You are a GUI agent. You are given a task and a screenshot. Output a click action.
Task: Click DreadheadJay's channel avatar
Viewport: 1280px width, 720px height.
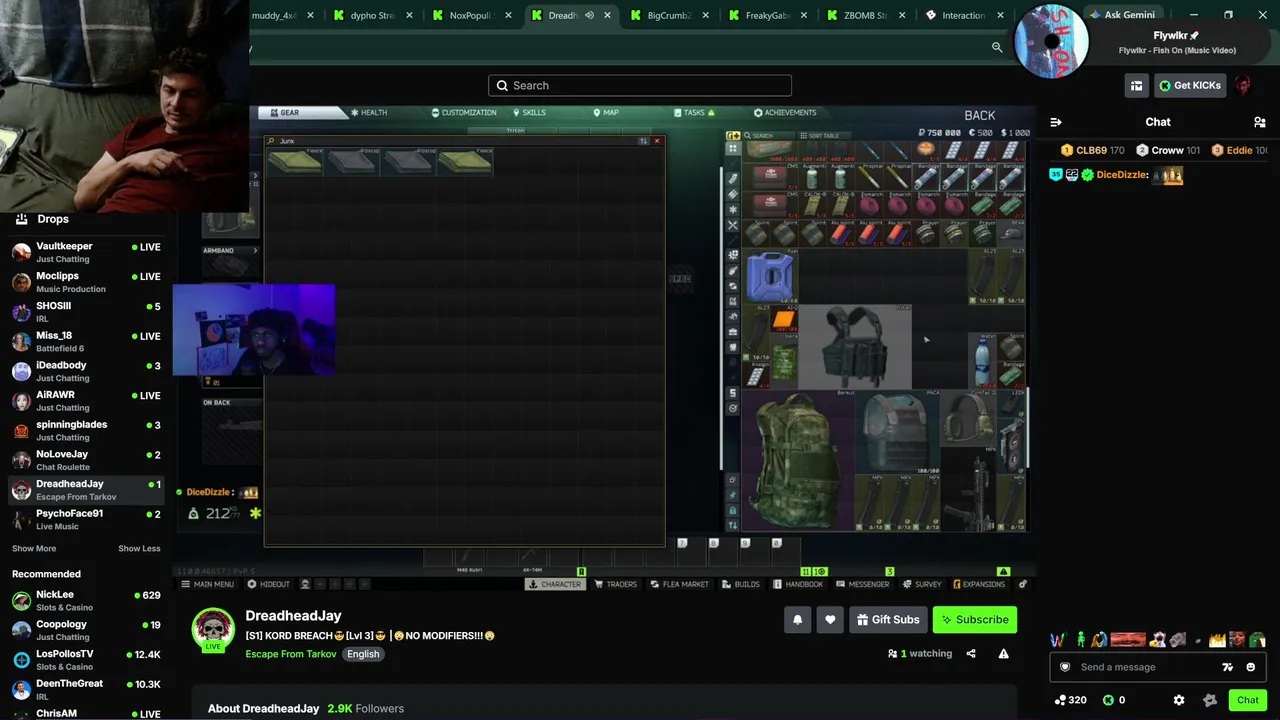tap(213, 629)
